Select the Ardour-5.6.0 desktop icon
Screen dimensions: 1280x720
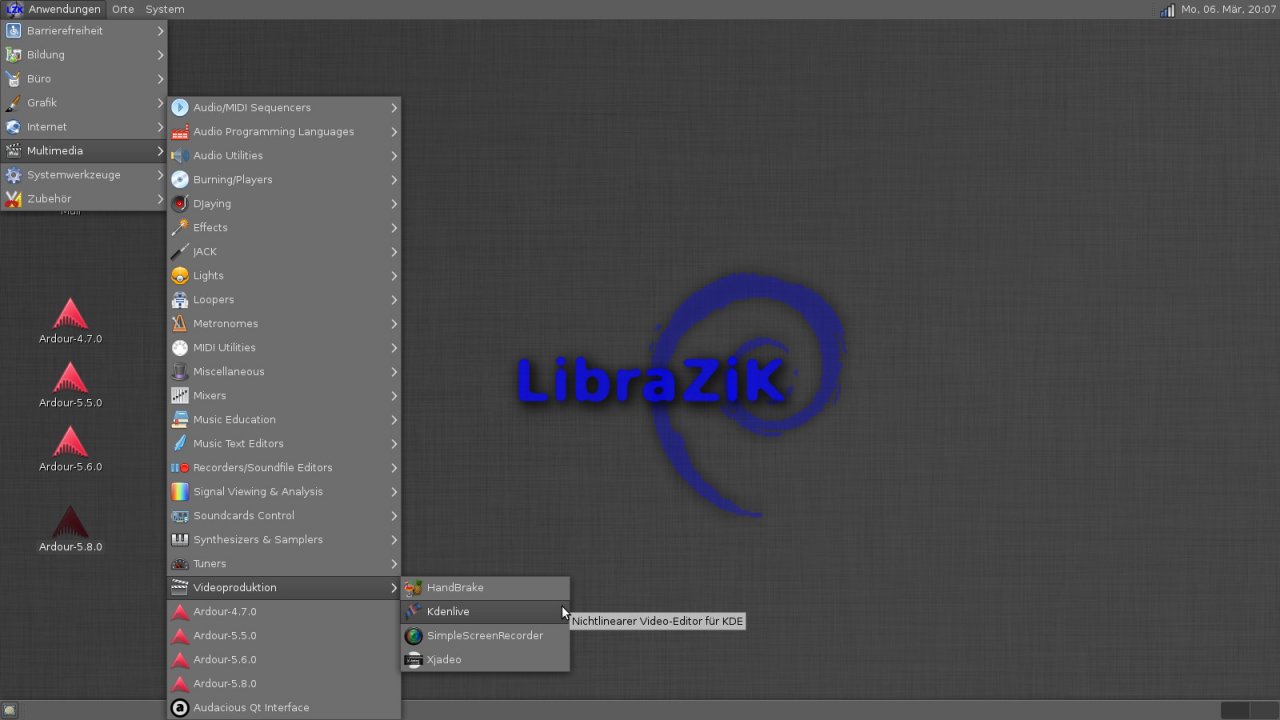point(70,449)
